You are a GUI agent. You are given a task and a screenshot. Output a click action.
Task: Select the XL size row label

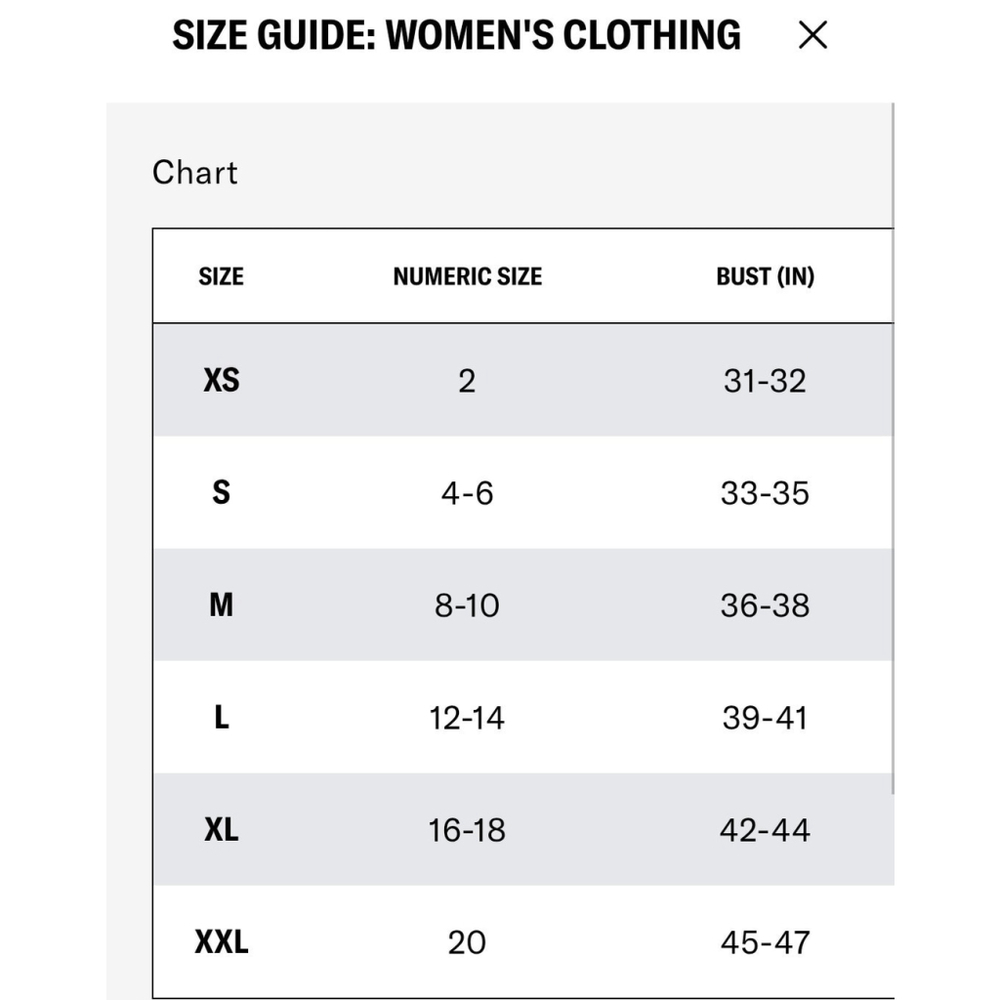(x=221, y=830)
